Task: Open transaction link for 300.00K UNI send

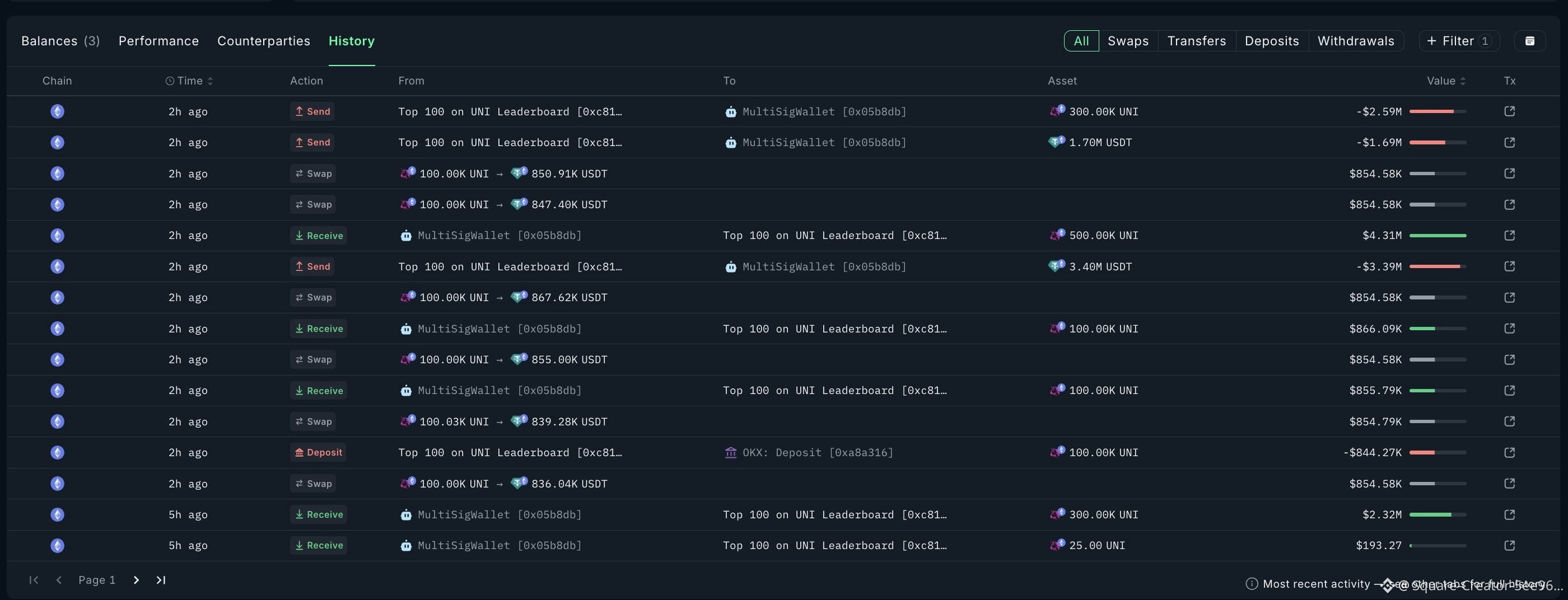Action: point(1509,111)
